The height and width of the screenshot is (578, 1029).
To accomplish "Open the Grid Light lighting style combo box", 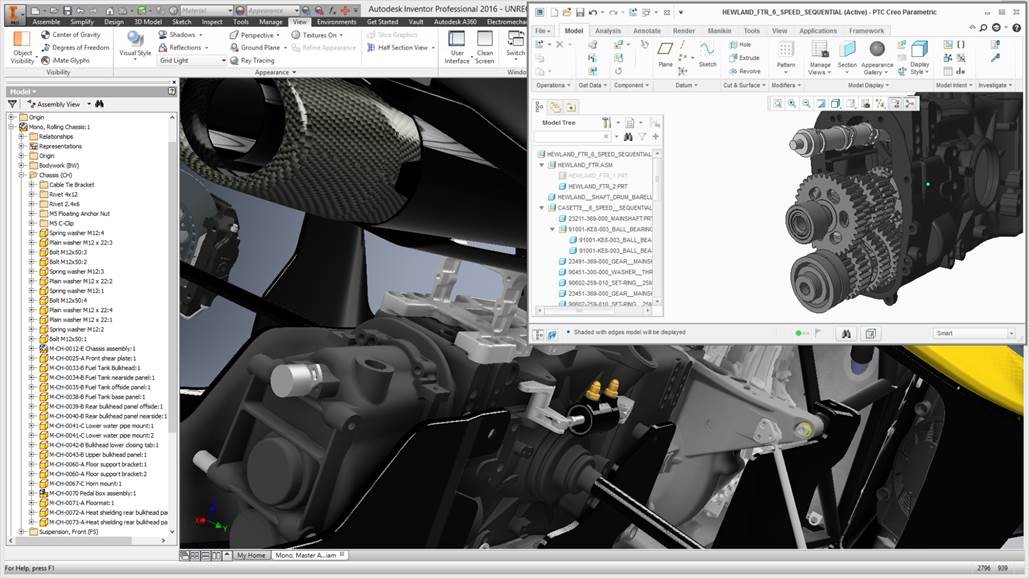I will pyautogui.click(x=192, y=60).
